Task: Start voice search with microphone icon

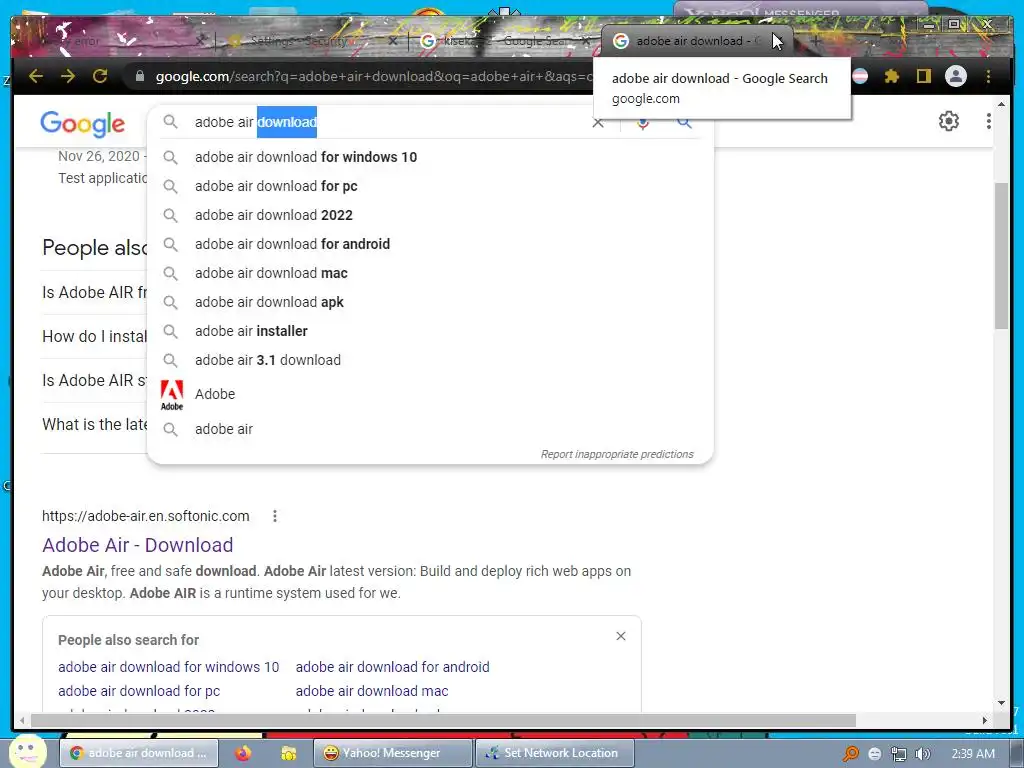Action: (643, 123)
